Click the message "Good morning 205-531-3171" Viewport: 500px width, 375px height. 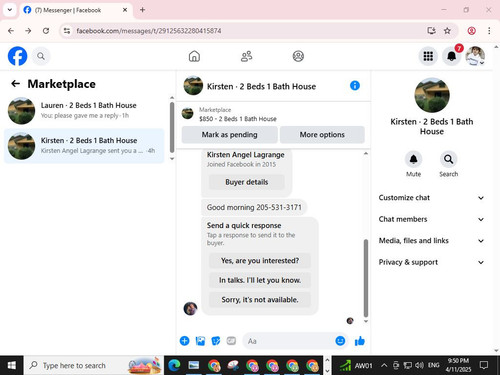click(254, 207)
